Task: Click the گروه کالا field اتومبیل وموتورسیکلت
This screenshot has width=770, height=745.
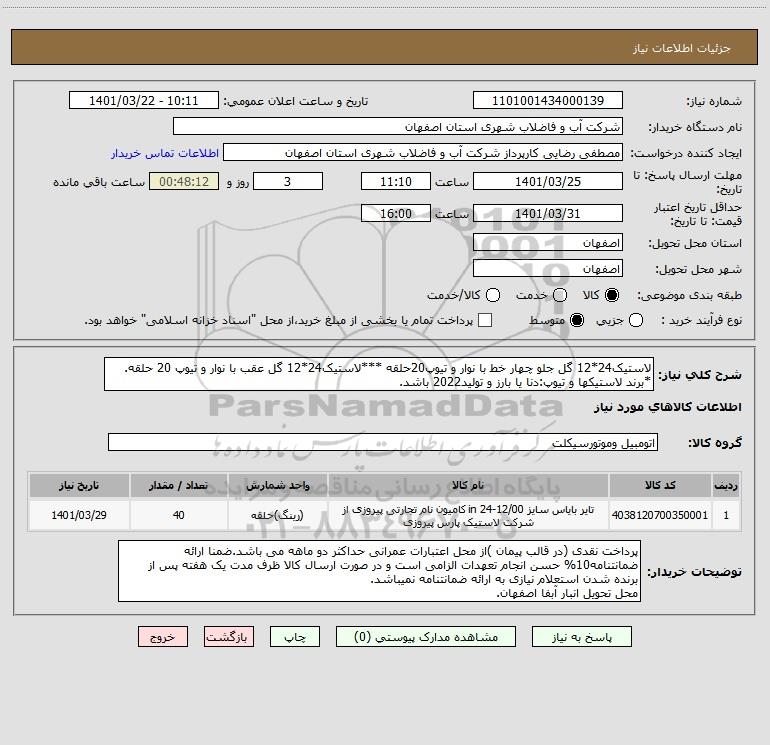Action: click(383, 442)
